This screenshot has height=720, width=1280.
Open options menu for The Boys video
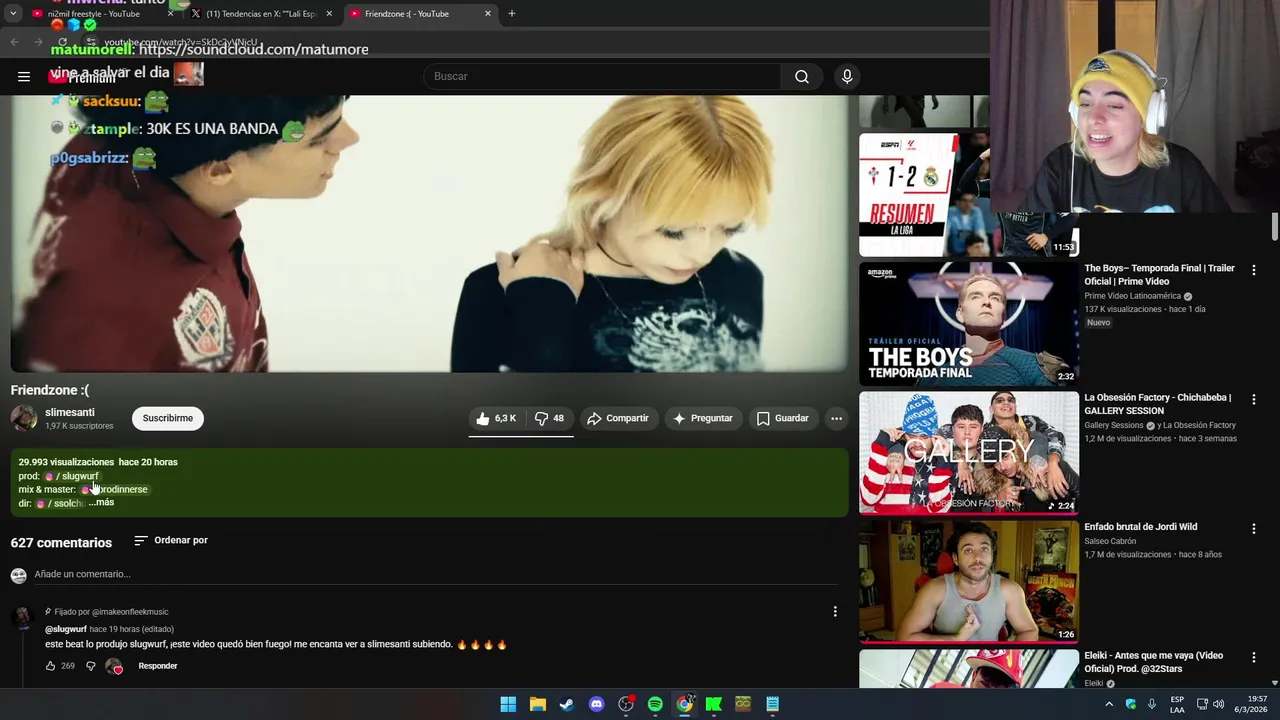[1253, 270]
